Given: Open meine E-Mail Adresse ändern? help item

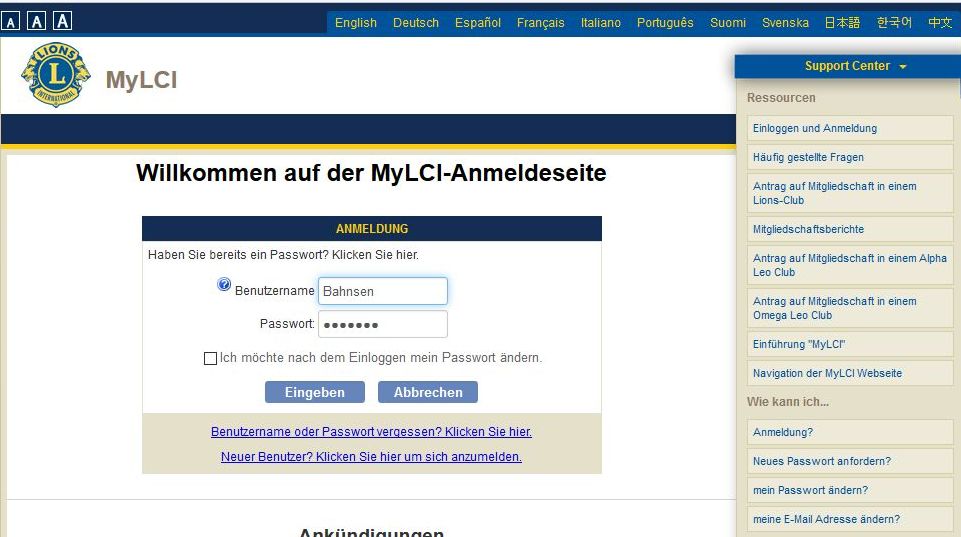Looking at the screenshot, I should (850, 519).
